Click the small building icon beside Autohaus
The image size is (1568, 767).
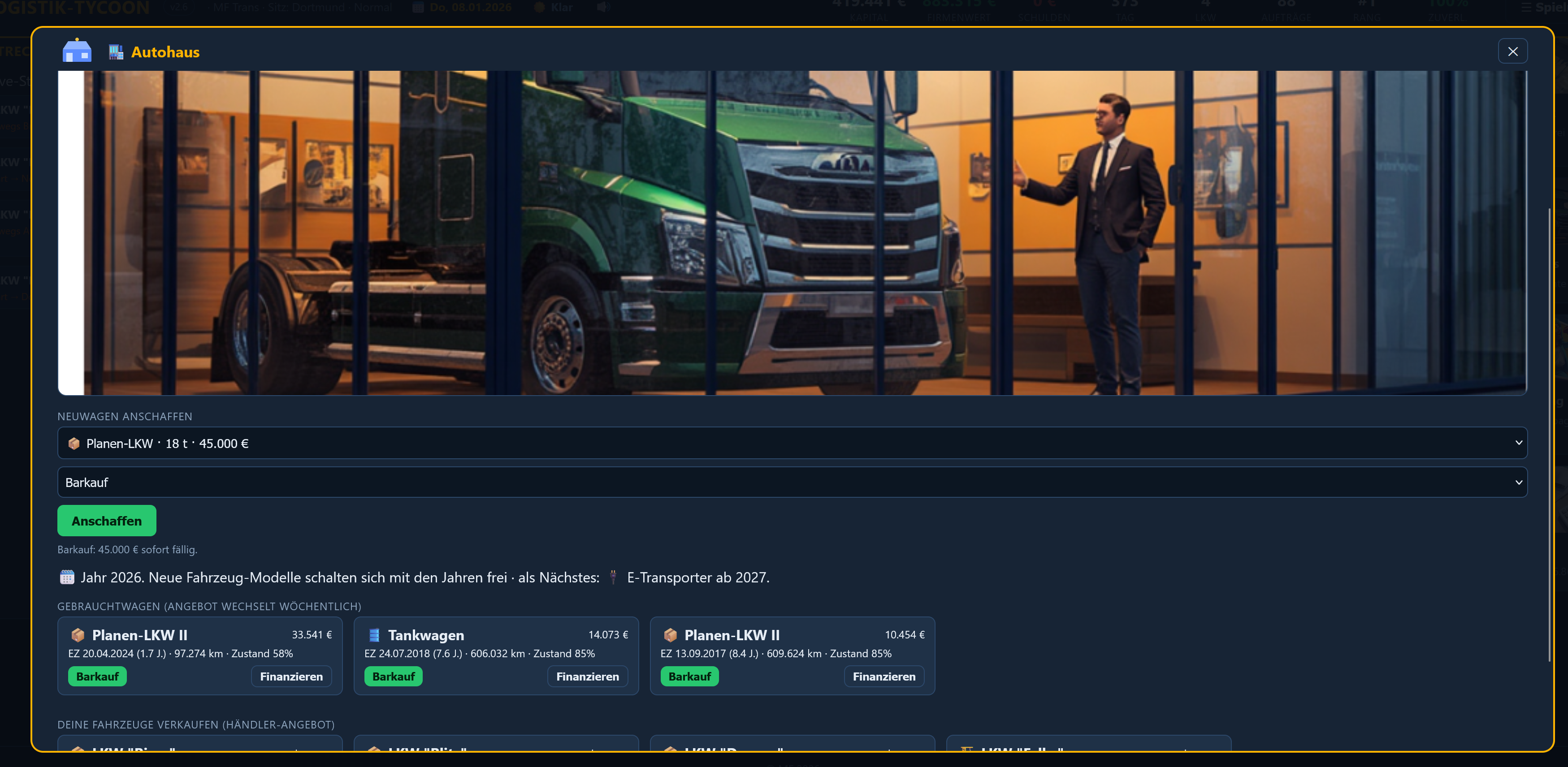116,52
